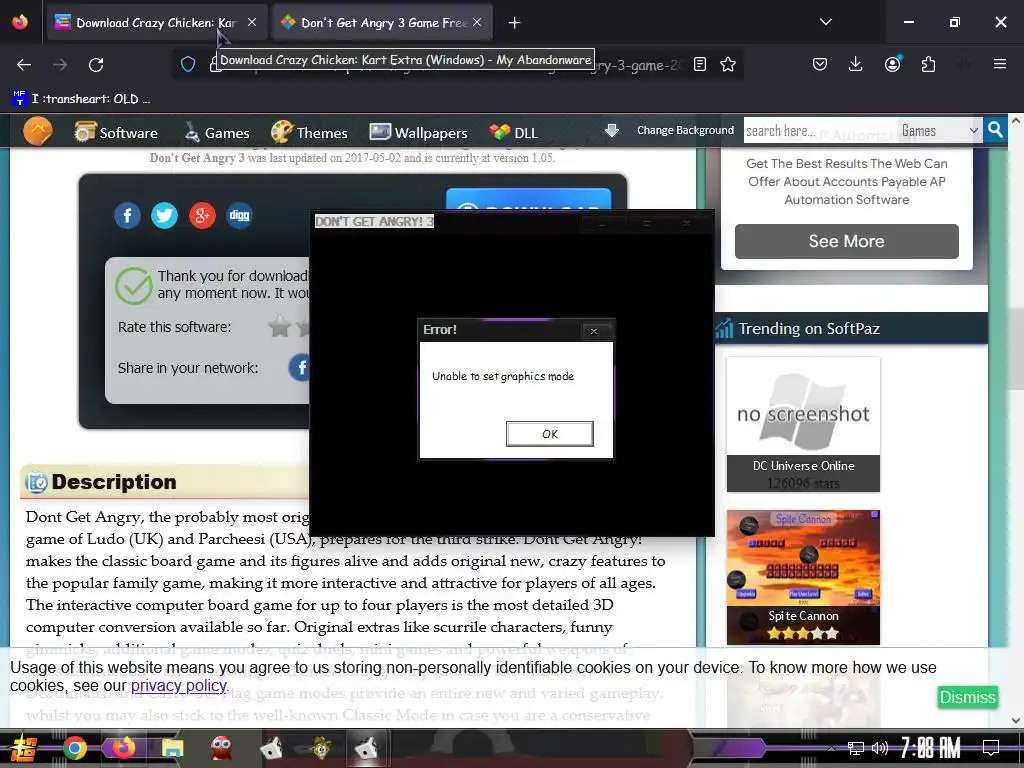Click the blue magnifier search button

[995, 130]
